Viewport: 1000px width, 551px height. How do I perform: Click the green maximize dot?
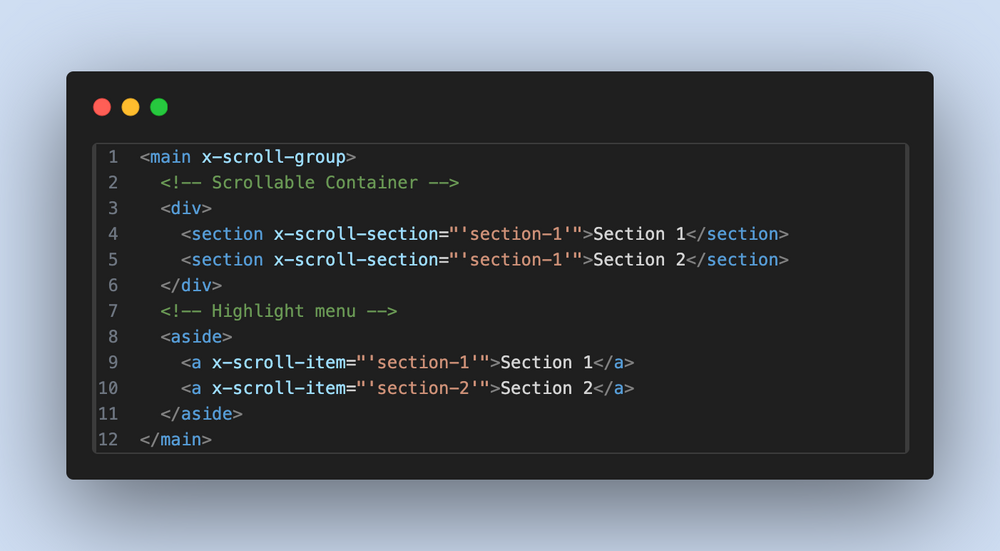click(159, 107)
